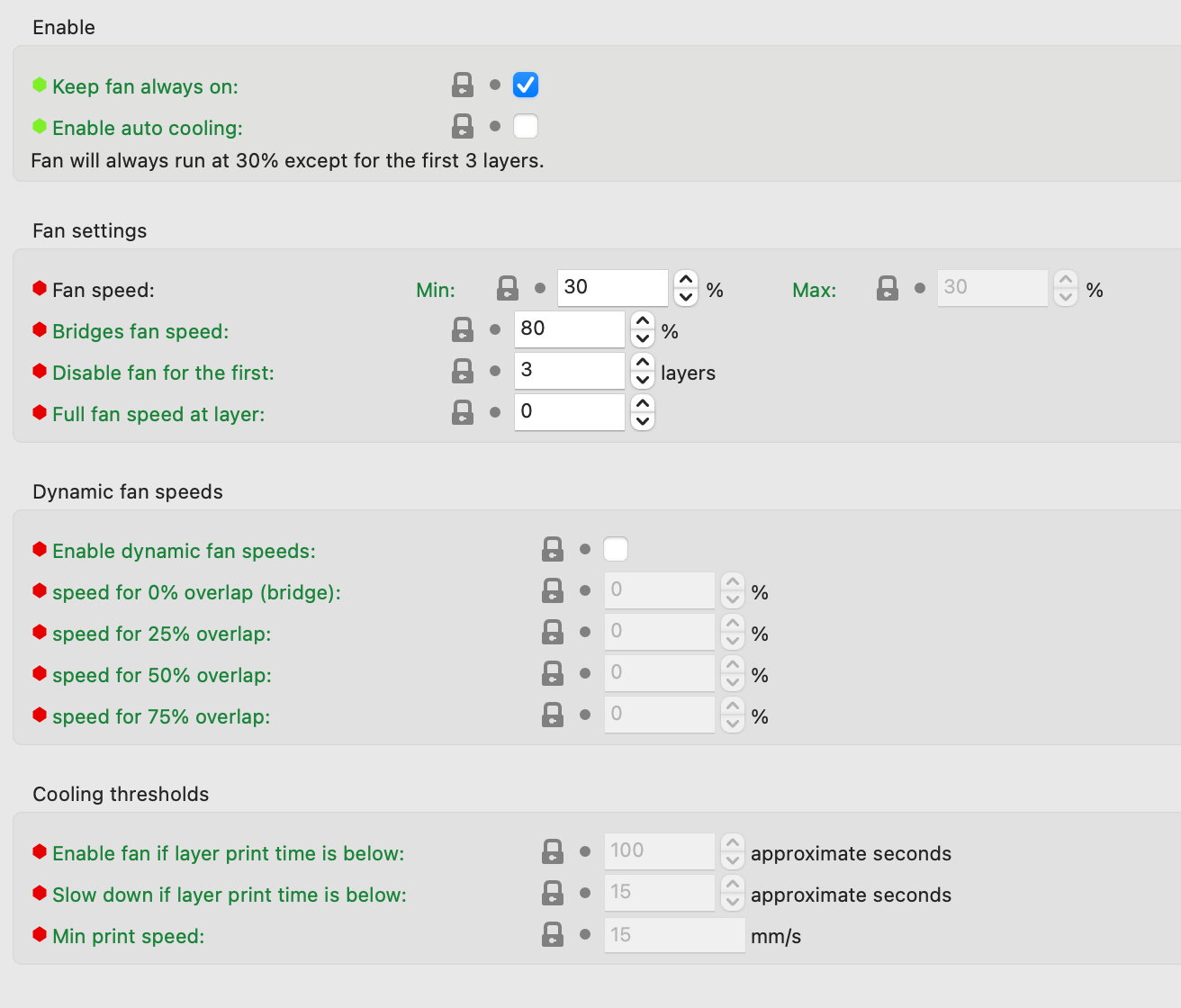Screen dimensions: 1181x1008
Task: Click the Full fan speed at layer field
Action: (569, 412)
